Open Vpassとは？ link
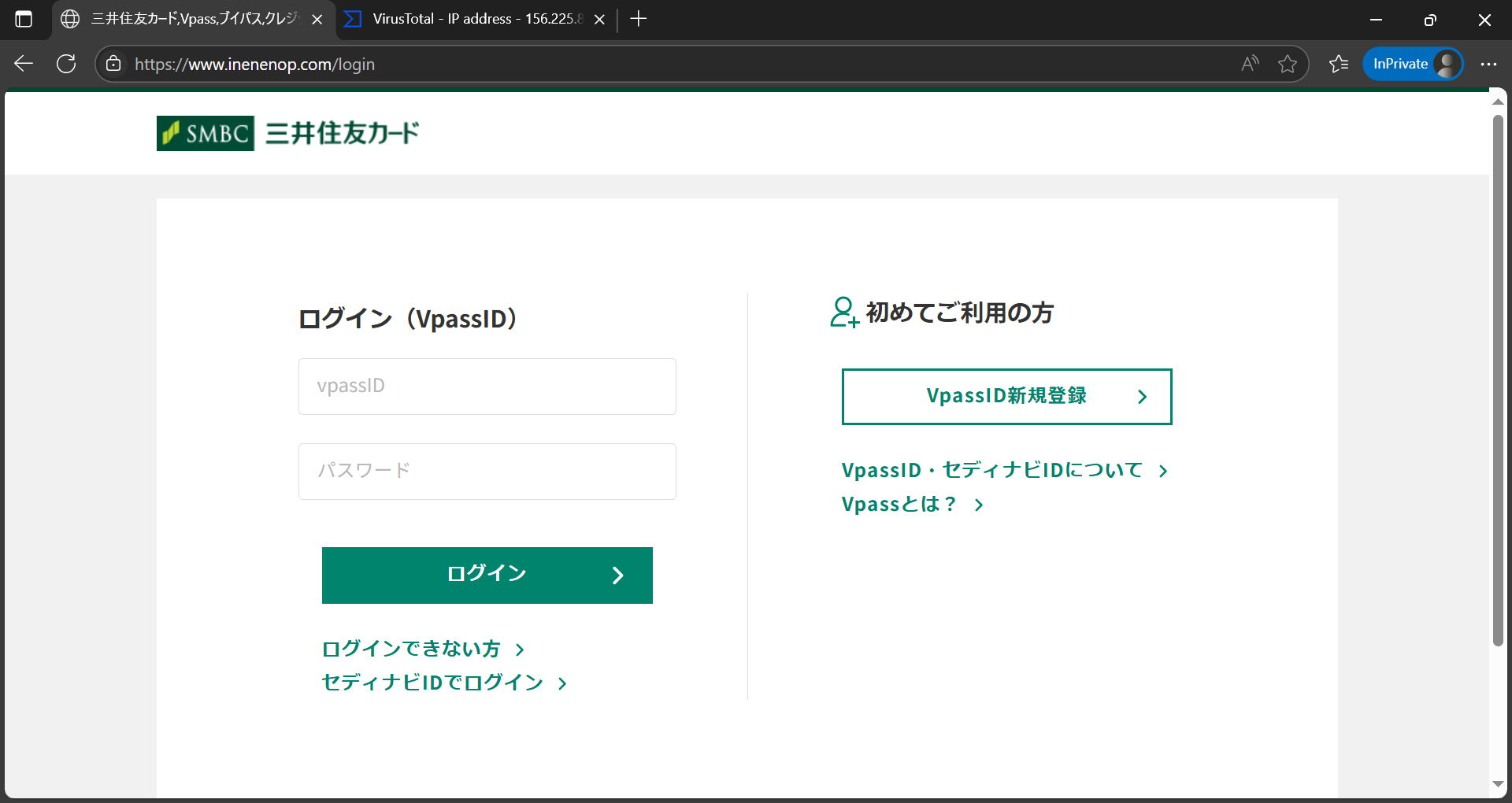Viewport: 1512px width, 803px height. tap(913, 504)
